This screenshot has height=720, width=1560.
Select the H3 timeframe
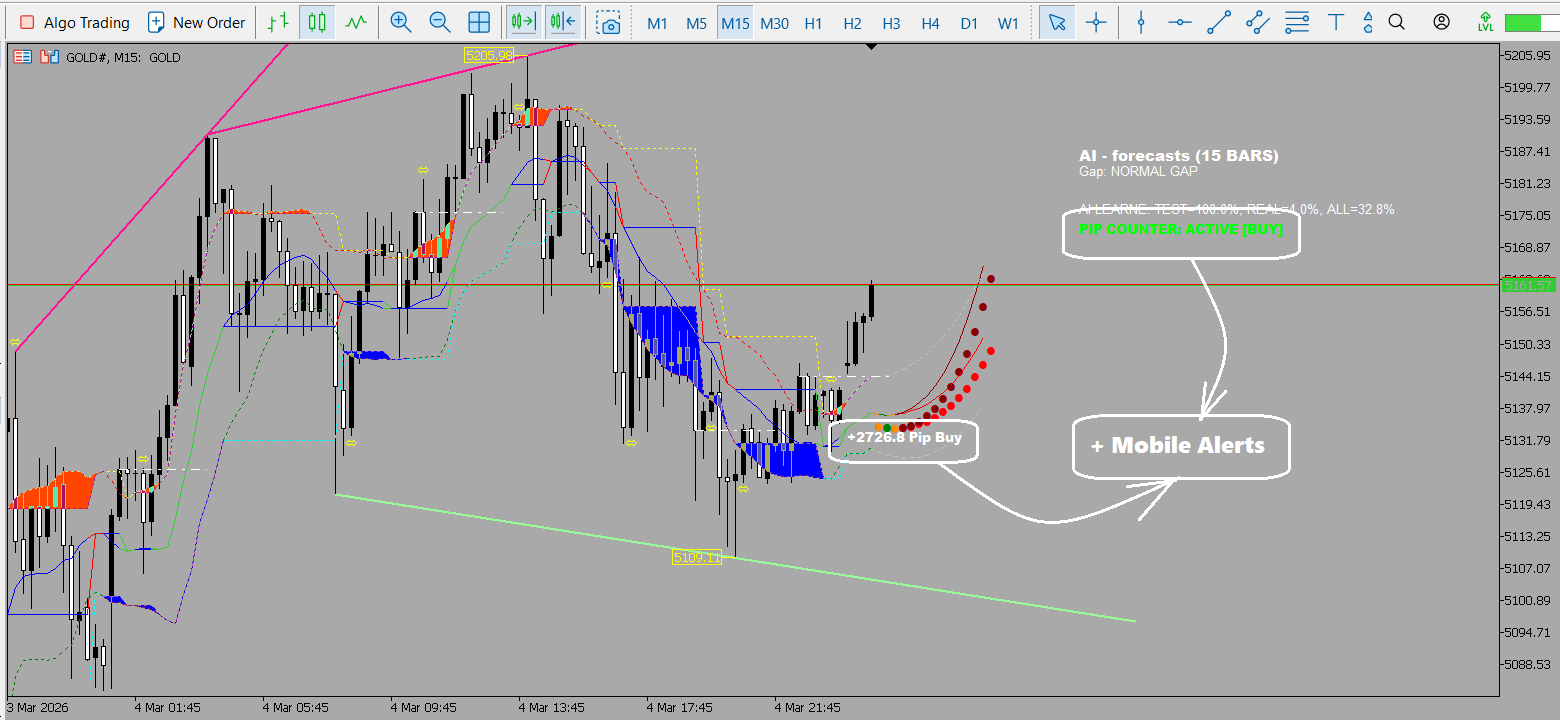891,23
